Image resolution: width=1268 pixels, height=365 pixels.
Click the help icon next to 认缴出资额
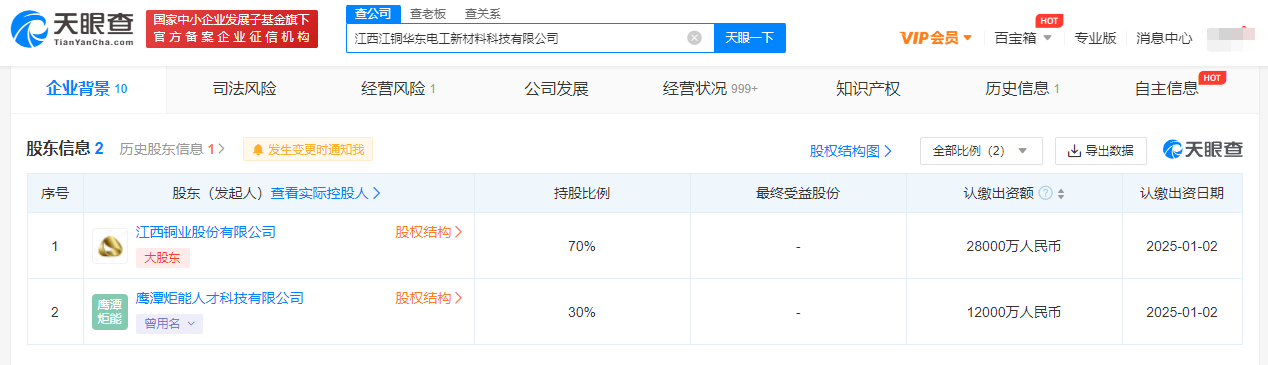point(1045,193)
